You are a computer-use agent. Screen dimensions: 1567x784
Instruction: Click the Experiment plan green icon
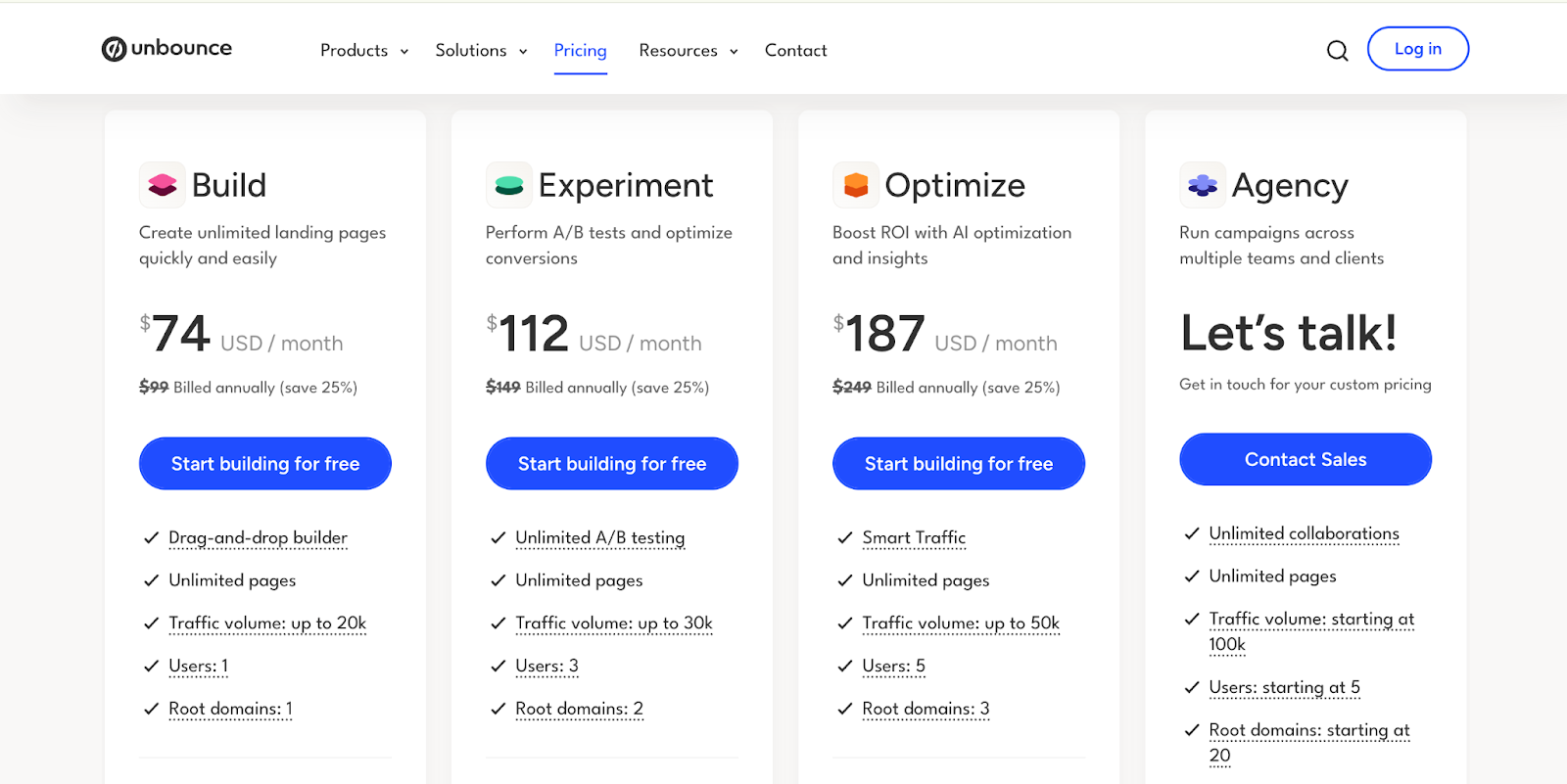(x=509, y=185)
